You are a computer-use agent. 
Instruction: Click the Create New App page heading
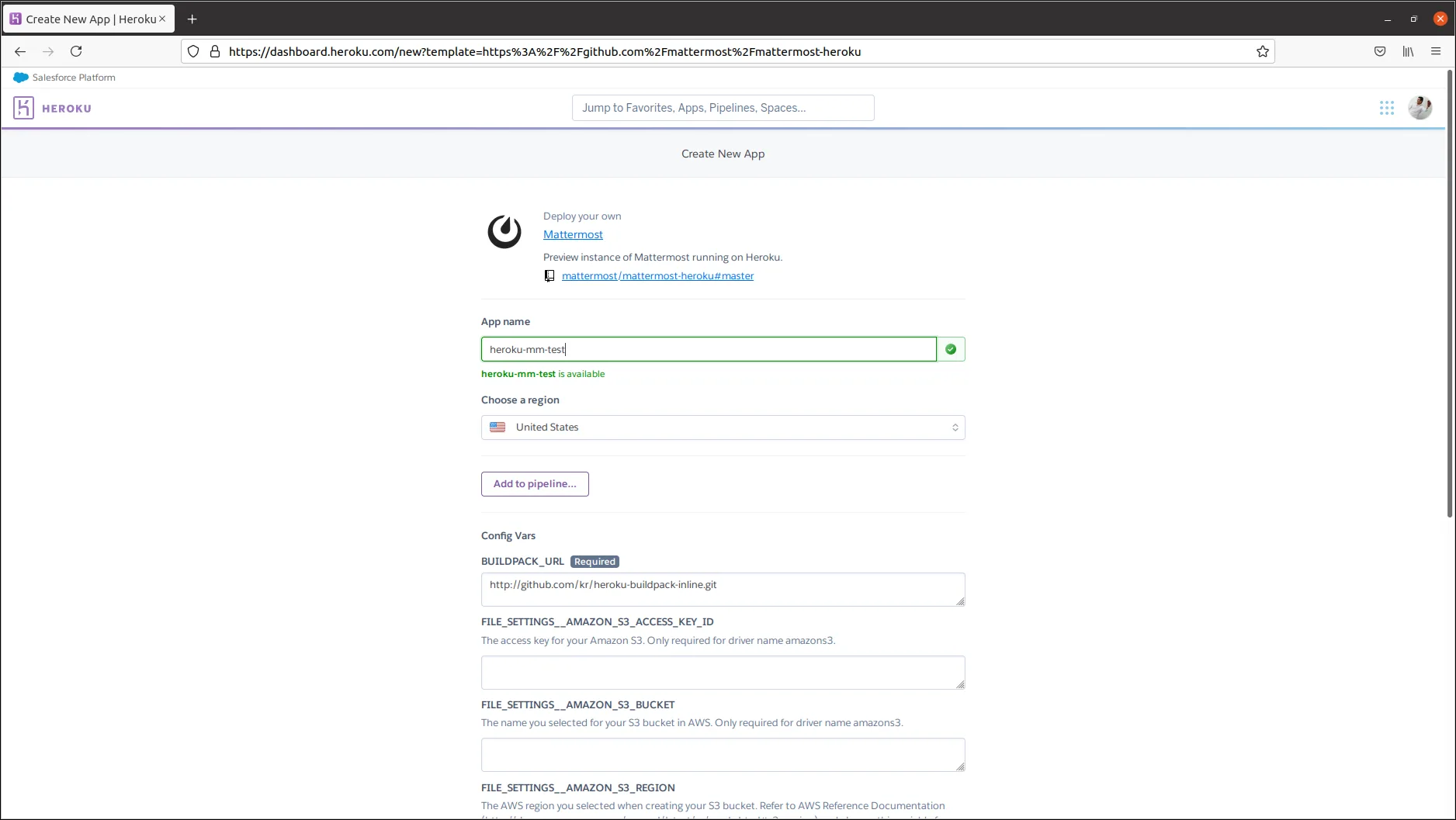coord(723,154)
